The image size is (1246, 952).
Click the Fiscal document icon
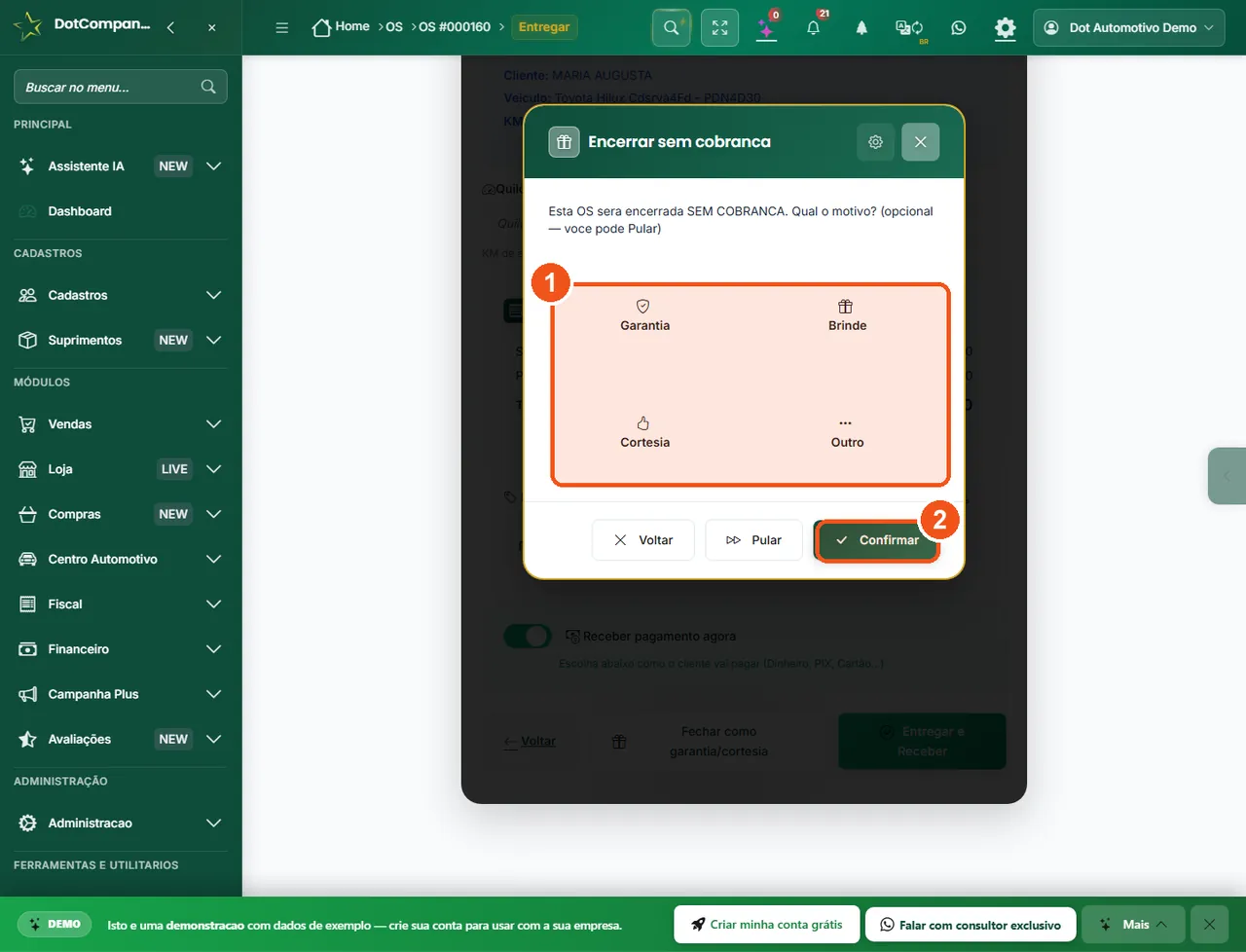27,604
